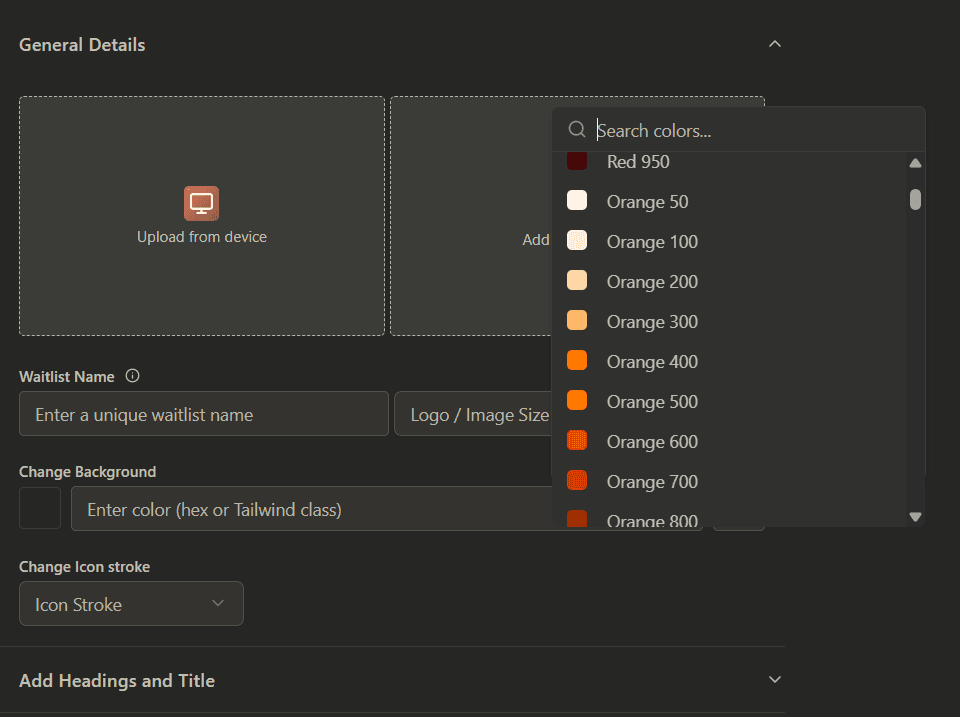Screen dimensions: 960x717
Task: Collapse the General Details section
Action: pos(774,44)
